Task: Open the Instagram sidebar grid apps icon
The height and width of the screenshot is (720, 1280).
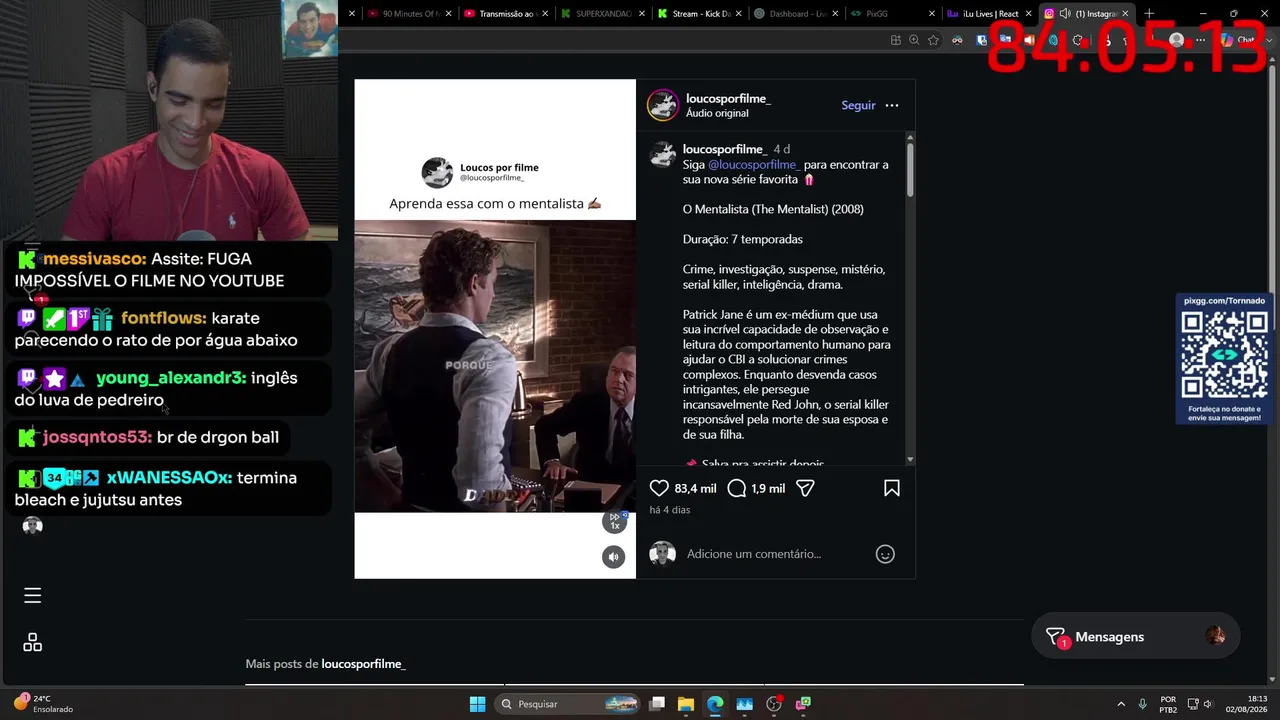Action: click(x=33, y=642)
